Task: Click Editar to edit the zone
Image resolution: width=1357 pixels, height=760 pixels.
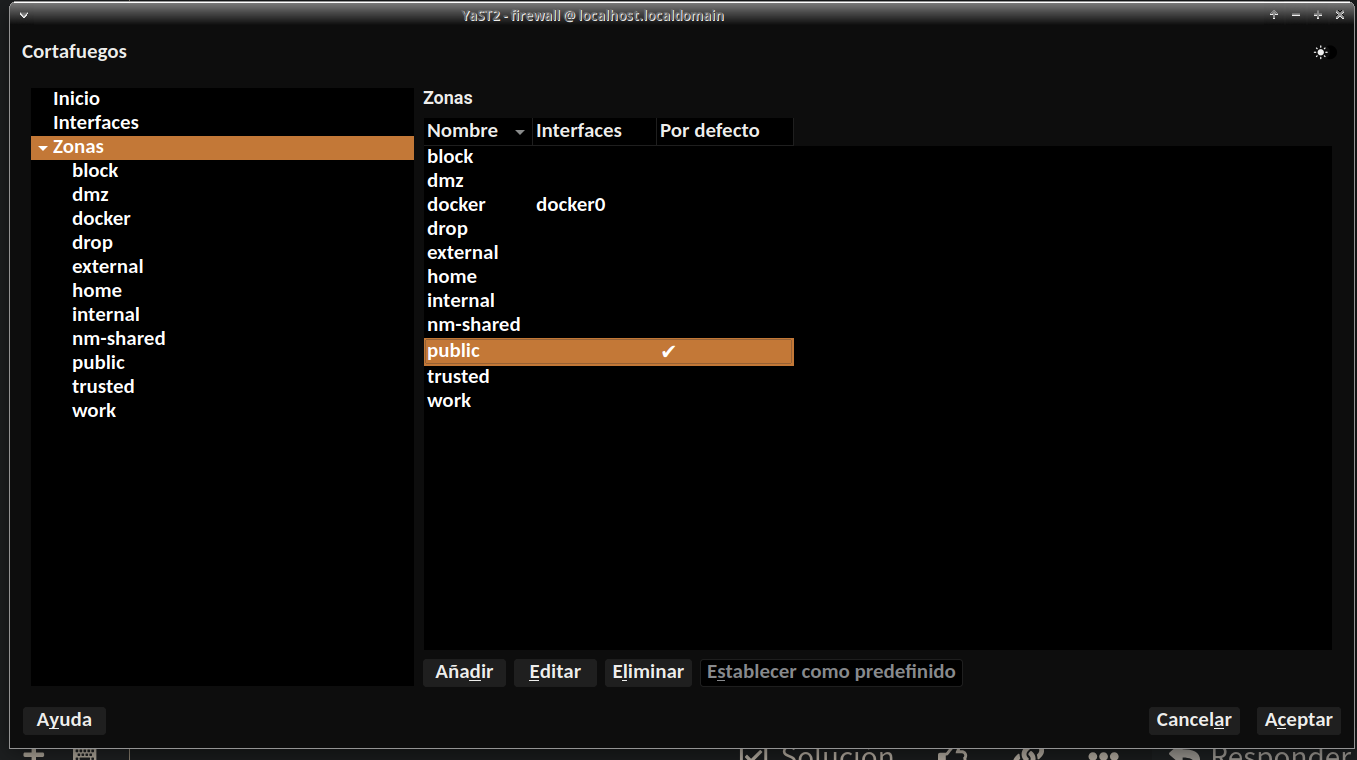Action: pos(555,672)
